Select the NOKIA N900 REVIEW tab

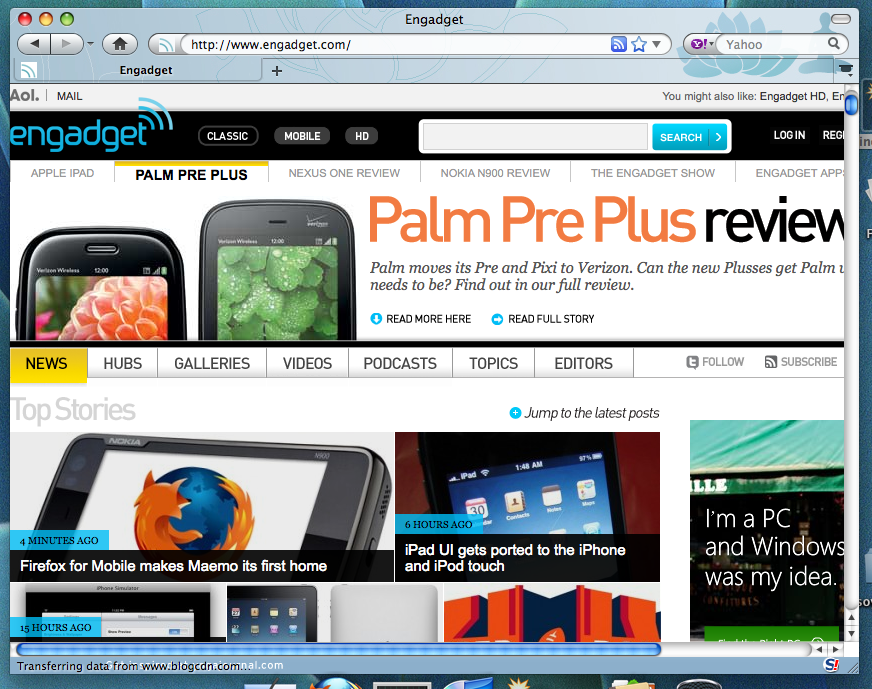(x=495, y=173)
